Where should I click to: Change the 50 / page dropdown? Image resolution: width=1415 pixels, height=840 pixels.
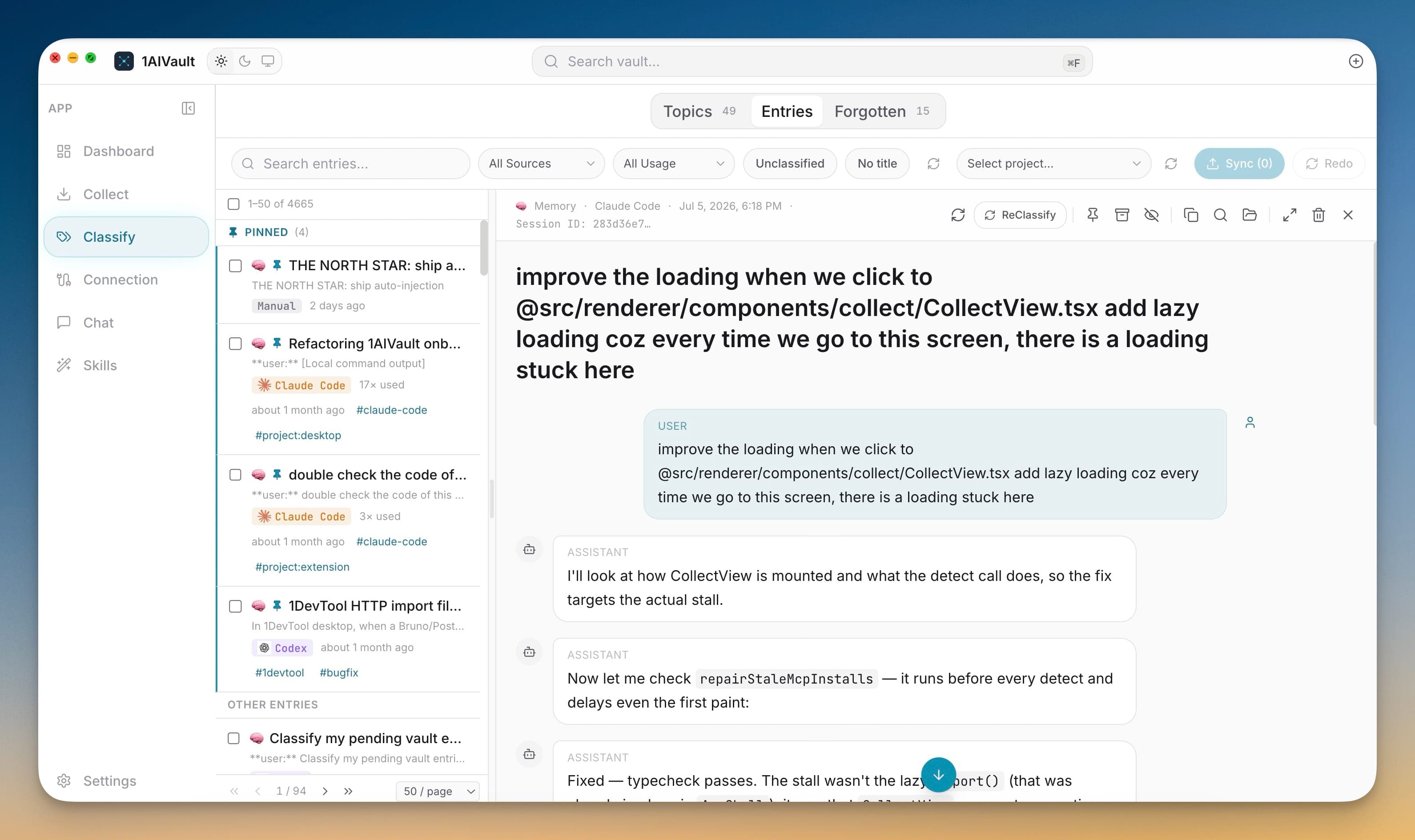[438, 791]
